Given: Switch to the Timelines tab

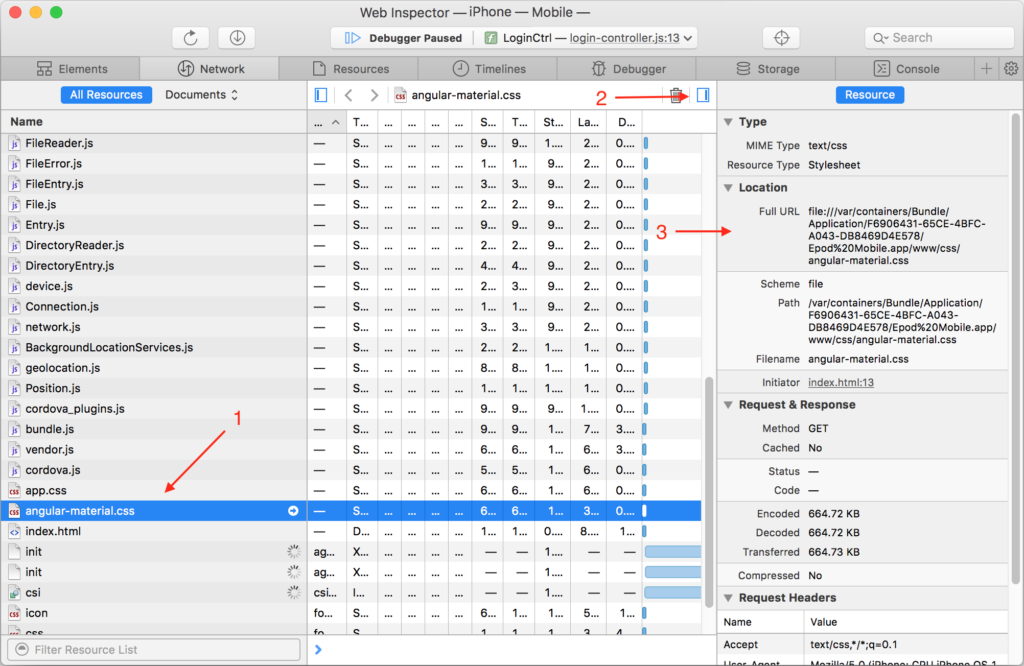Looking at the screenshot, I should (x=489, y=69).
